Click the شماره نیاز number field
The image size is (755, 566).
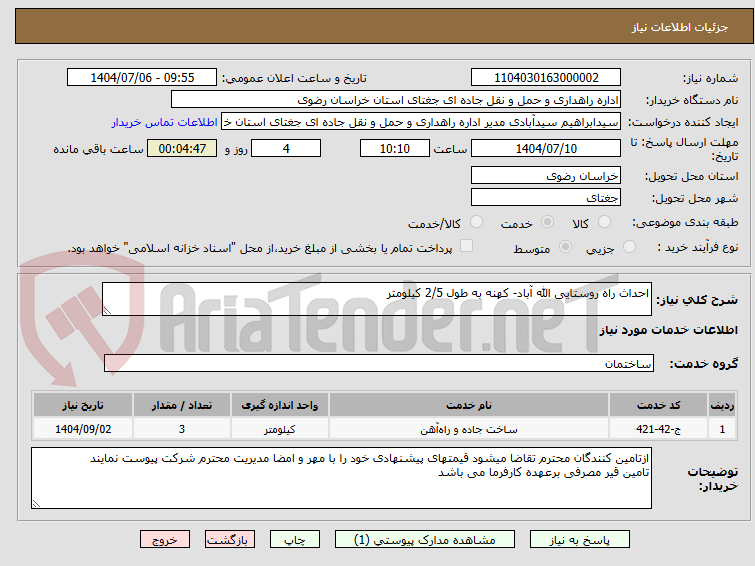(546, 78)
